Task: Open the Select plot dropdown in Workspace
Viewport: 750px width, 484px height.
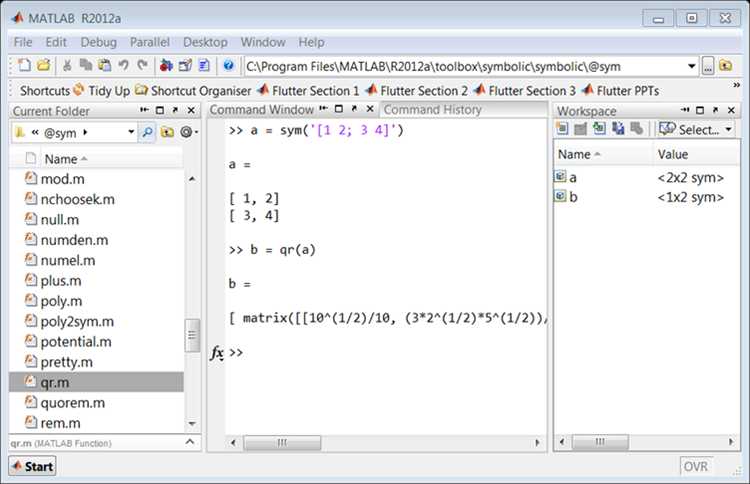Action: click(x=696, y=129)
